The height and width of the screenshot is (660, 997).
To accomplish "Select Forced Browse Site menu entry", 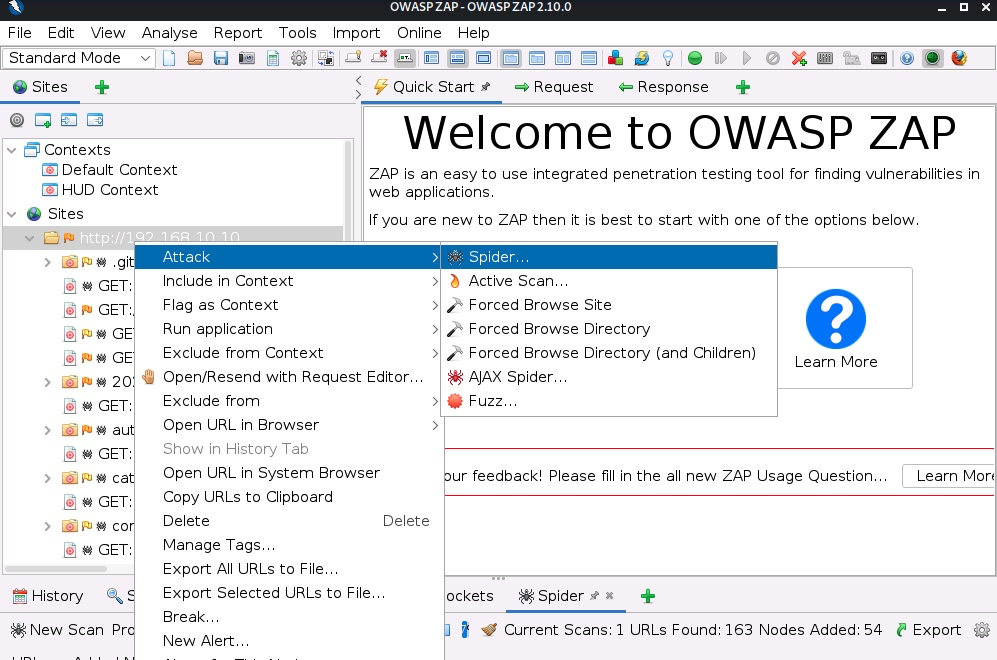I will (x=609, y=305).
